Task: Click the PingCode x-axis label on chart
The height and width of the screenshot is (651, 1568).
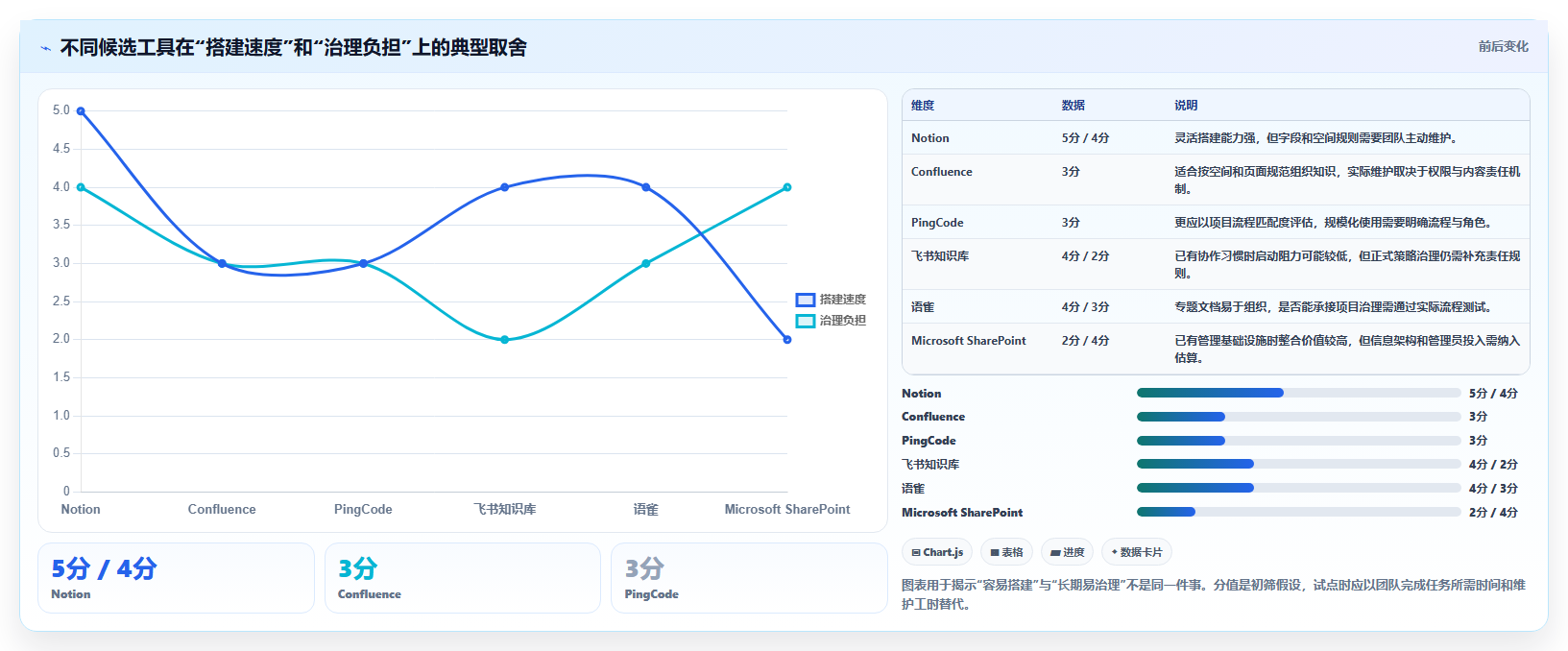Action: click(363, 510)
